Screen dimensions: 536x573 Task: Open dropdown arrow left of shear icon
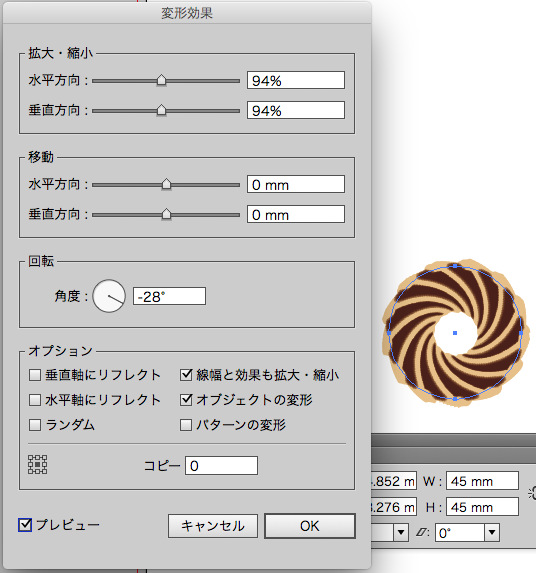401,532
